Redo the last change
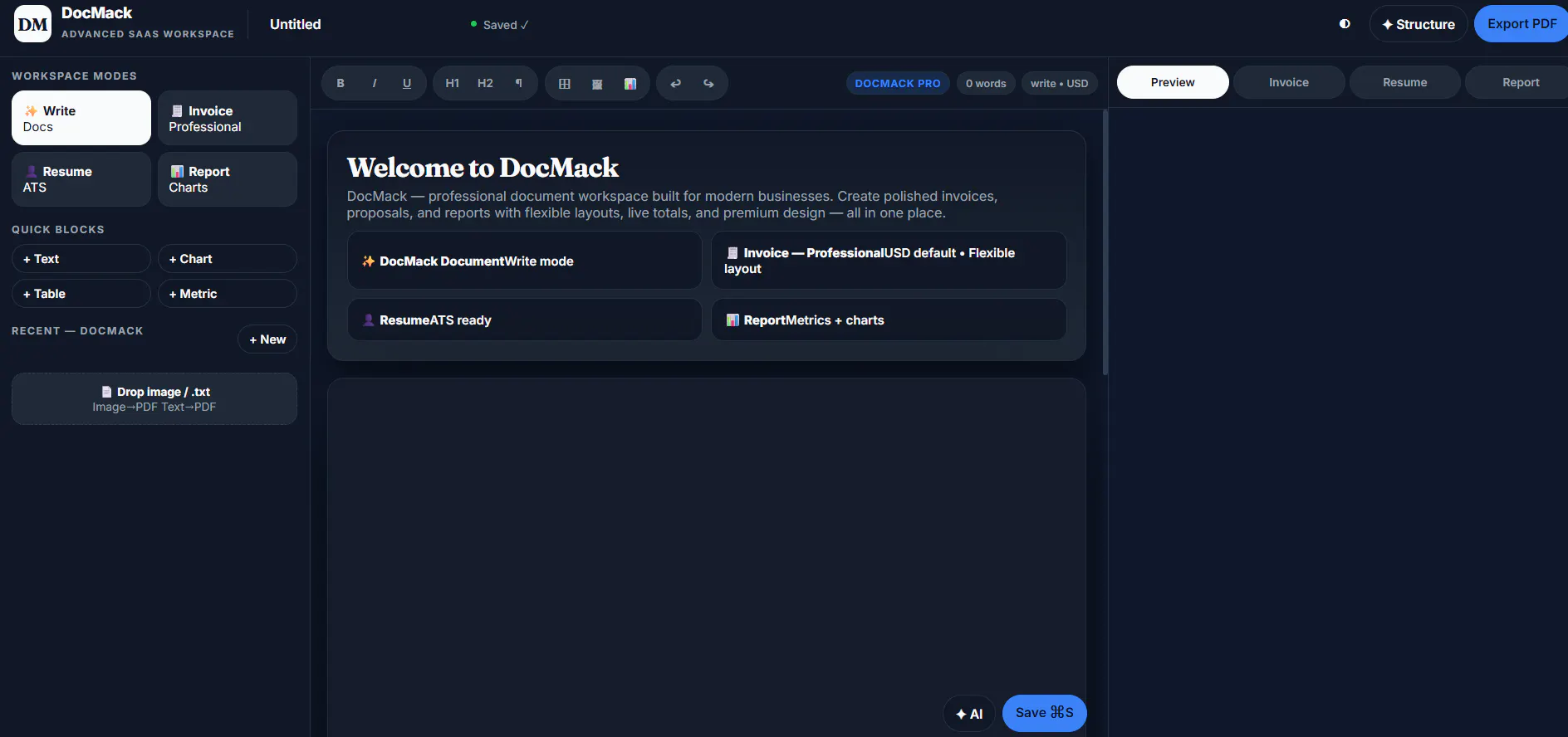Screen dimensions: 1568x737 point(708,83)
